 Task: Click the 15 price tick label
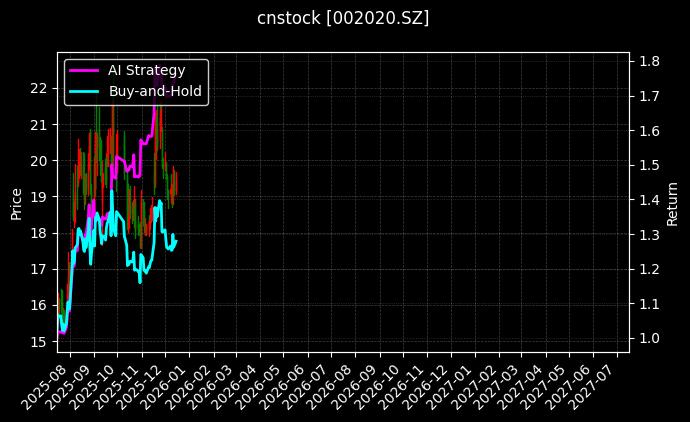click(39, 341)
